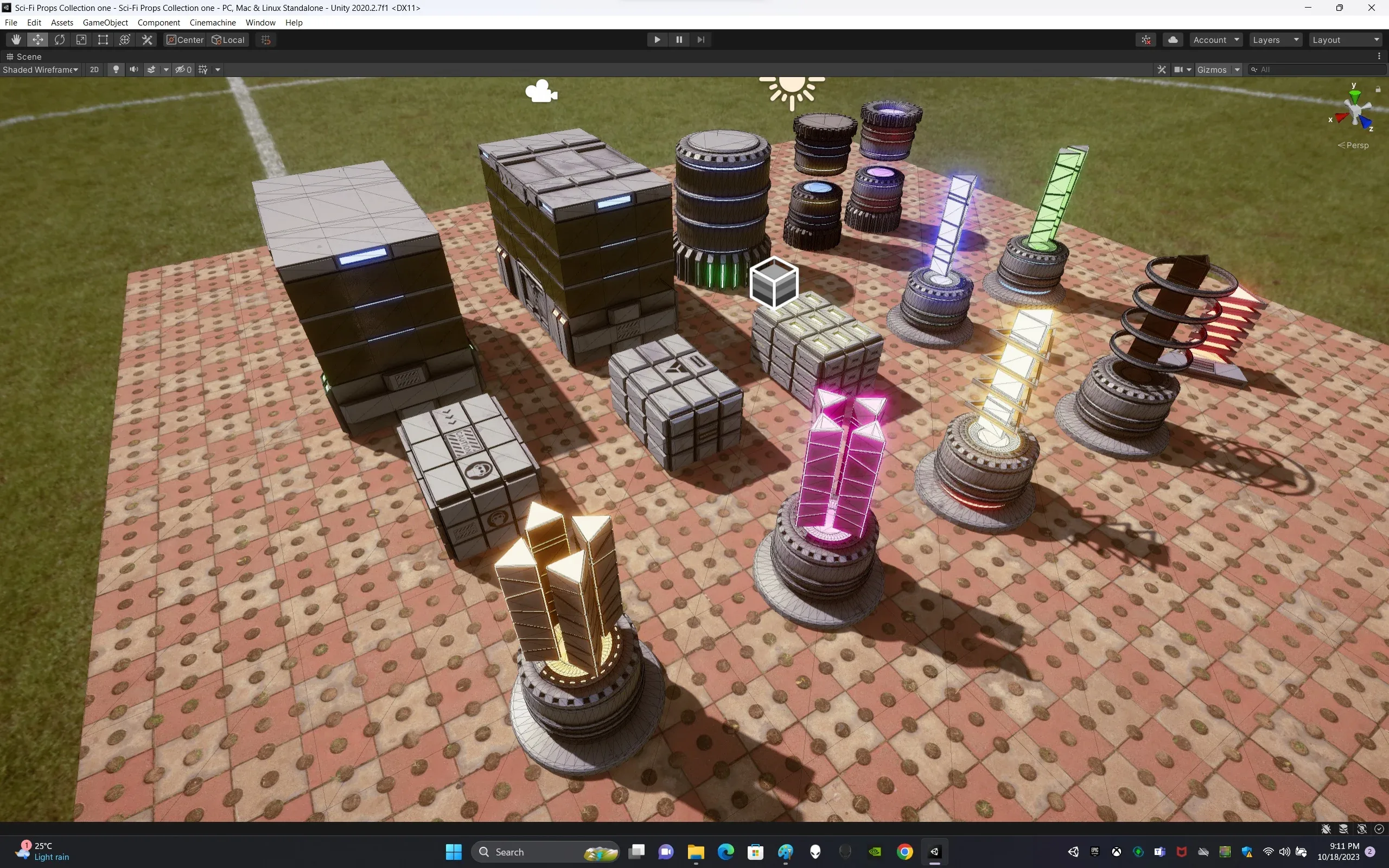
Task: Open the Cinemachine menu
Action: tap(212, 22)
